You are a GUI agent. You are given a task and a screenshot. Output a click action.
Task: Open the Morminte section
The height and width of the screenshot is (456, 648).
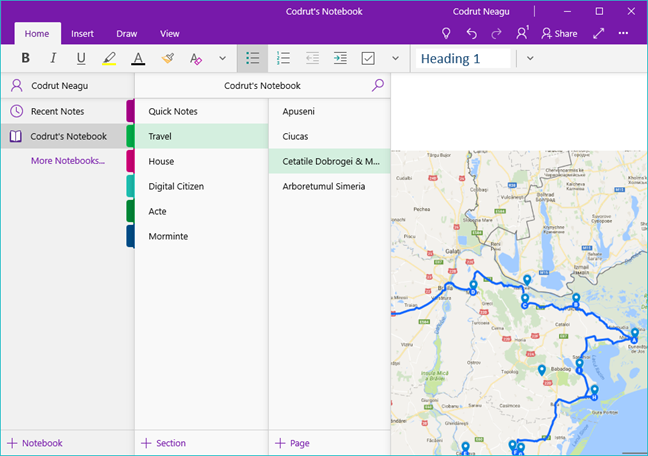pos(202,236)
